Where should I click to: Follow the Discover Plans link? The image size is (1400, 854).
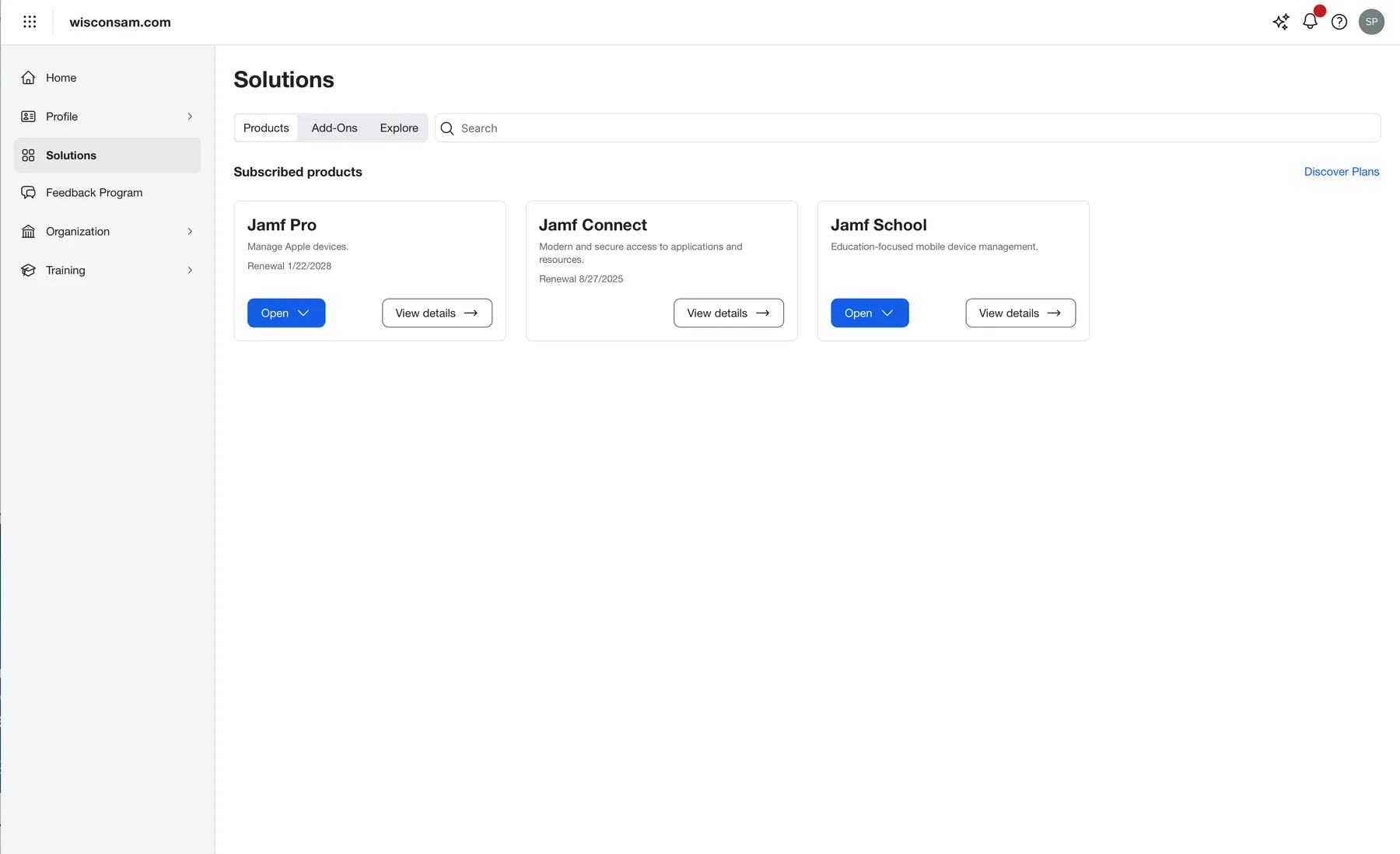click(x=1342, y=172)
